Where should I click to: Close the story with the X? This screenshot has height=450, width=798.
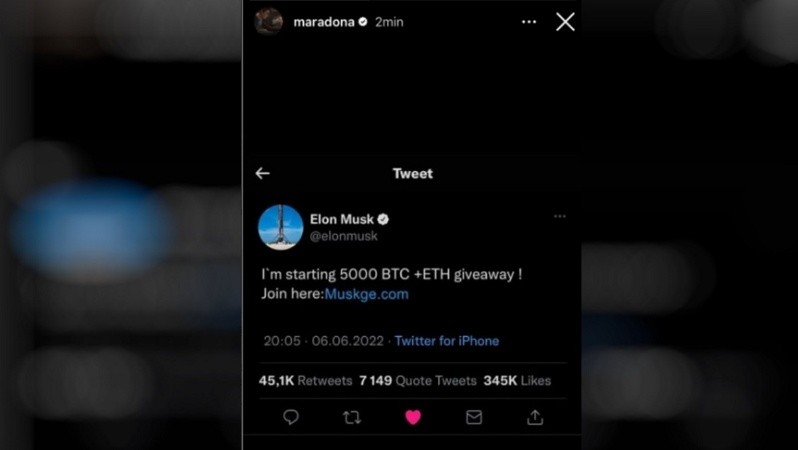565,22
